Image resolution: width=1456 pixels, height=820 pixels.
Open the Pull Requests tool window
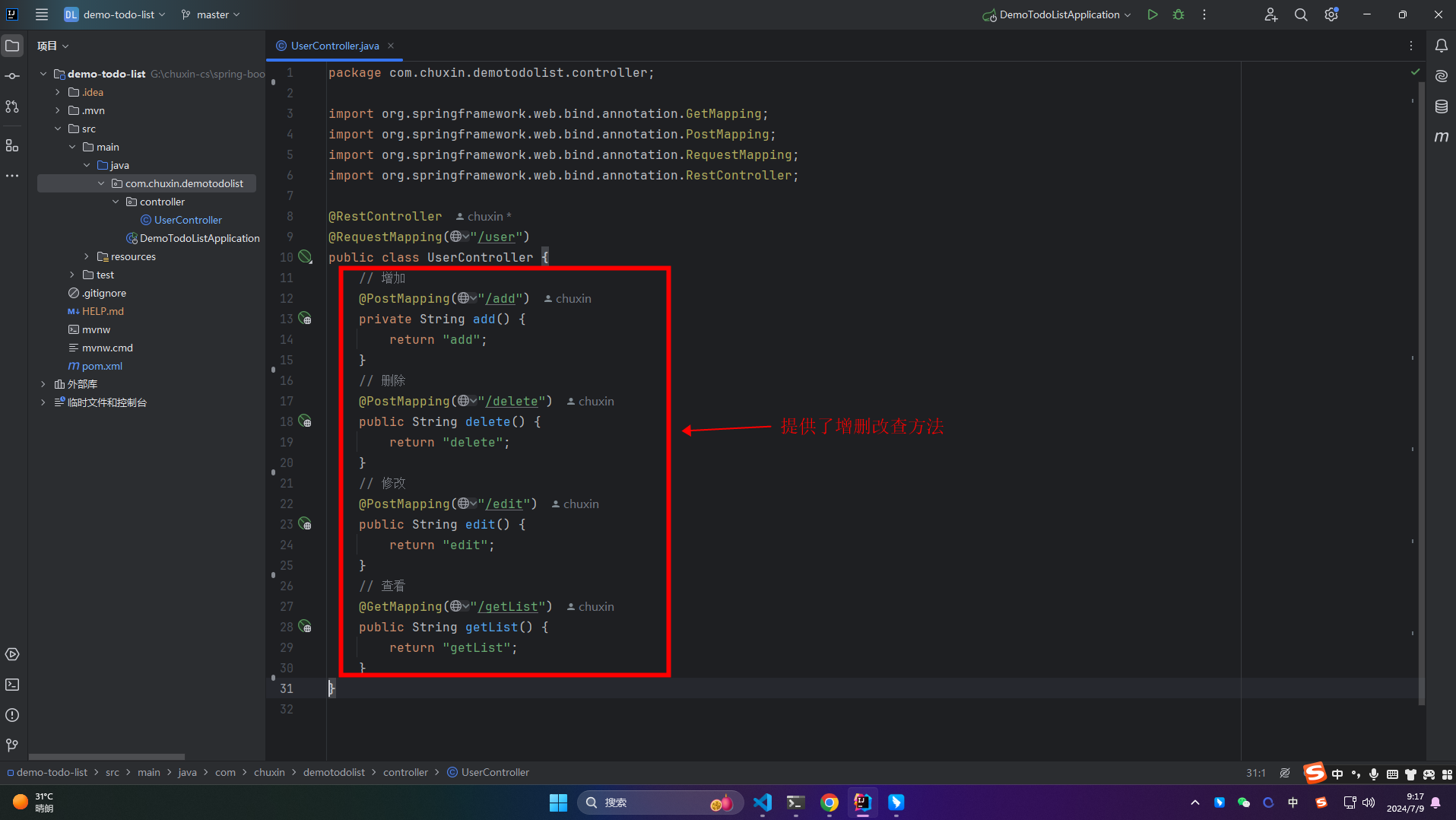(x=12, y=106)
